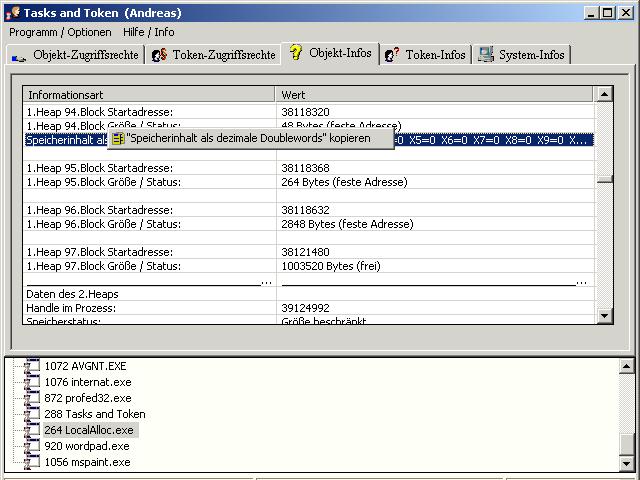Viewport: 640px width, 480px height.
Task: Click process list scroll up arrow
Action: pos(626,366)
